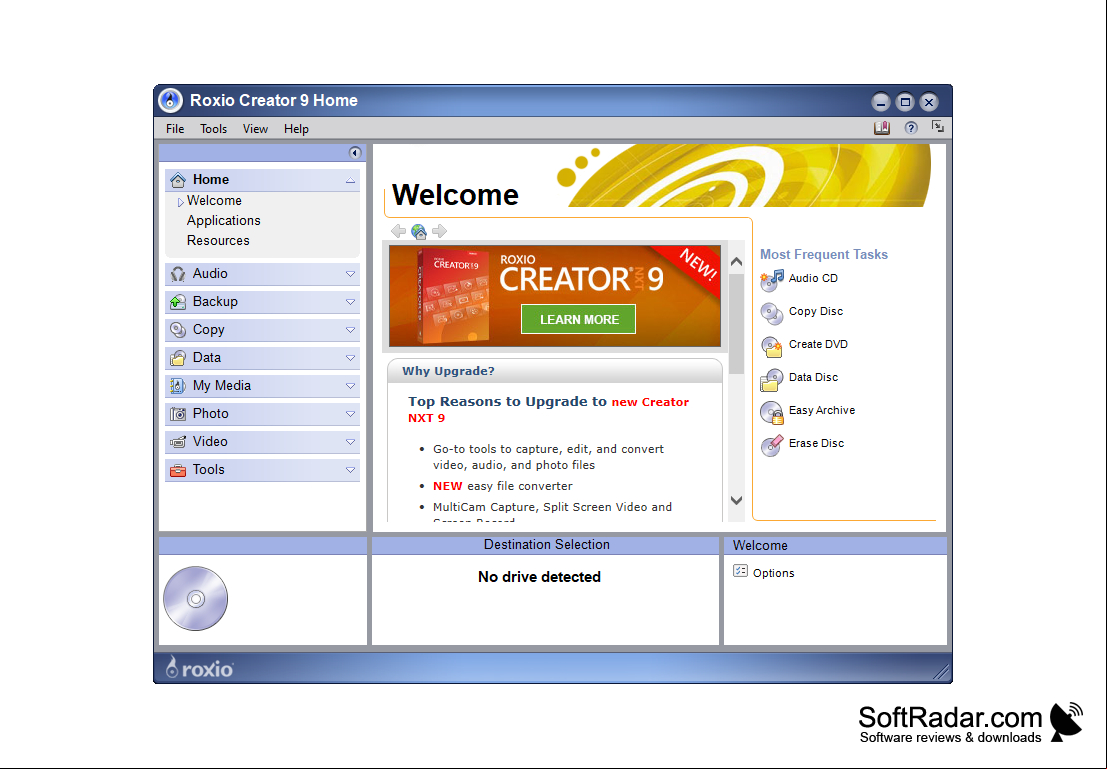Collapse the Home section
The height and width of the screenshot is (769, 1107).
(x=350, y=180)
